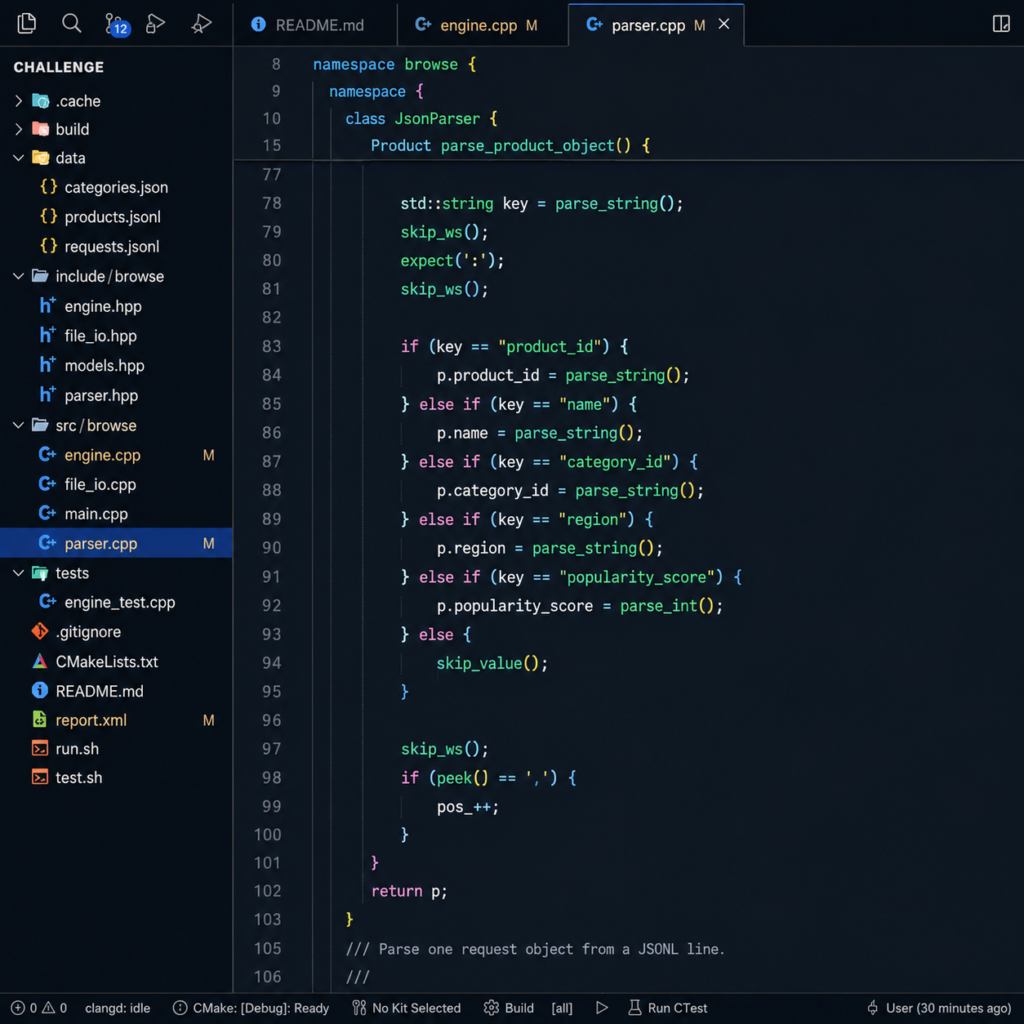Open the Run and Debug view
The width and height of the screenshot is (1024, 1024).
click(155, 24)
